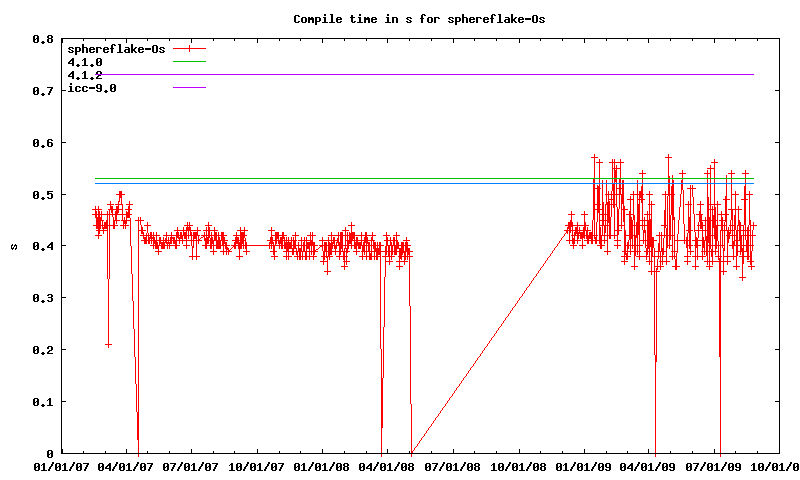Click the 0.5 y-axis tick label

pyautogui.click(x=43, y=194)
